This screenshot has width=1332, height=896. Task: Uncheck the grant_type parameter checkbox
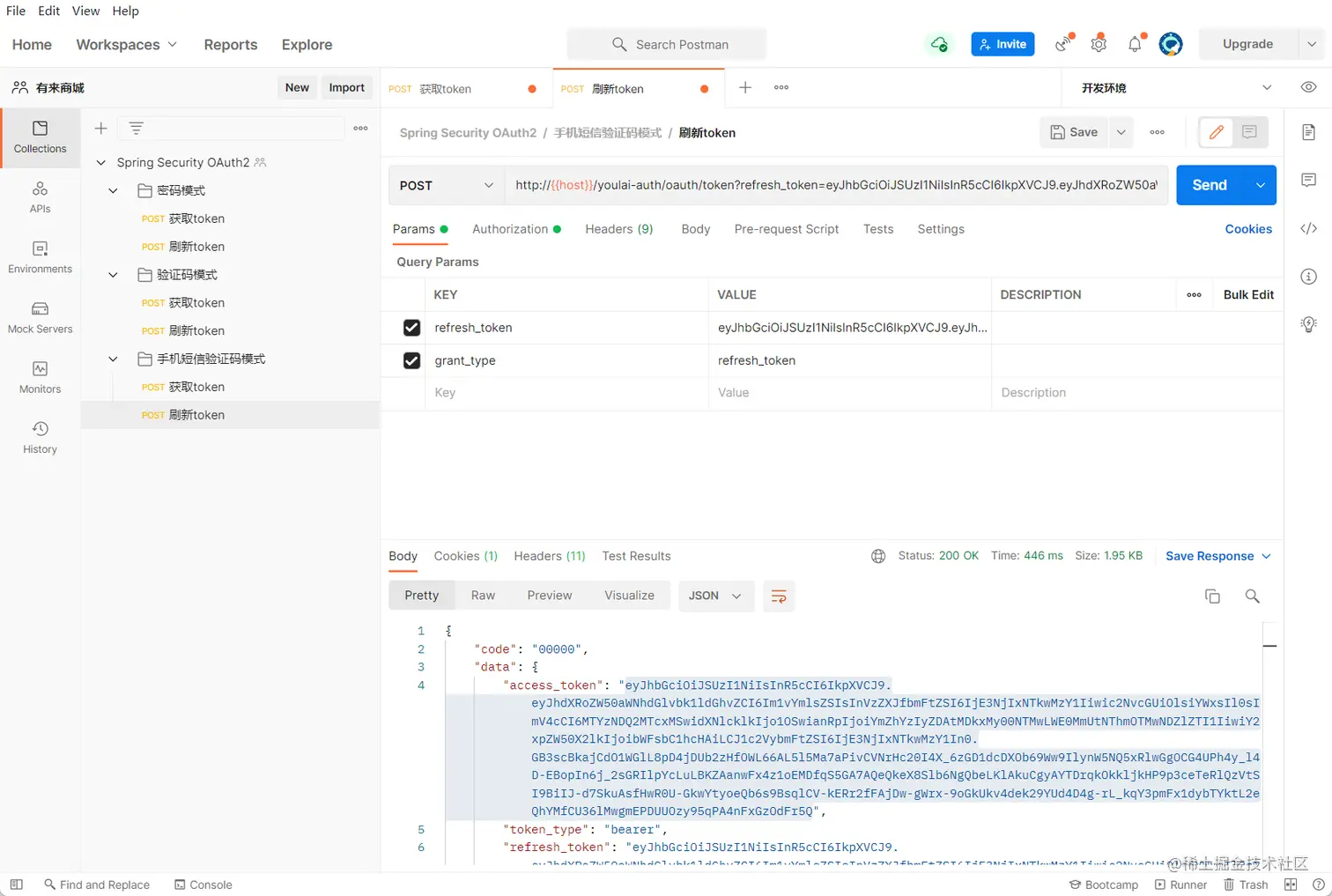click(x=411, y=360)
